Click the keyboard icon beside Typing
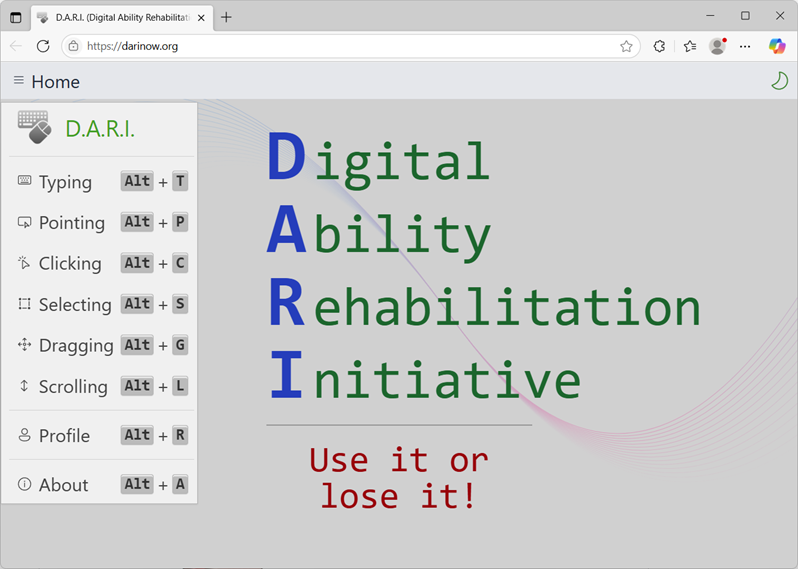Screen dimensions: 798x569 coord(24,180)
